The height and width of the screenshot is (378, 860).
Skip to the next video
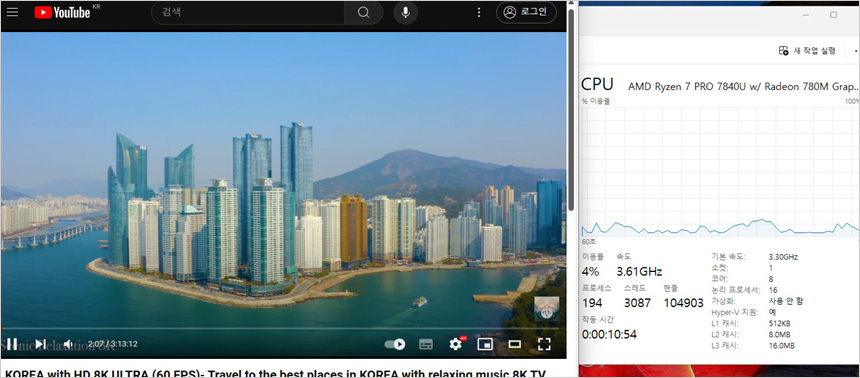tap(40, 344)
